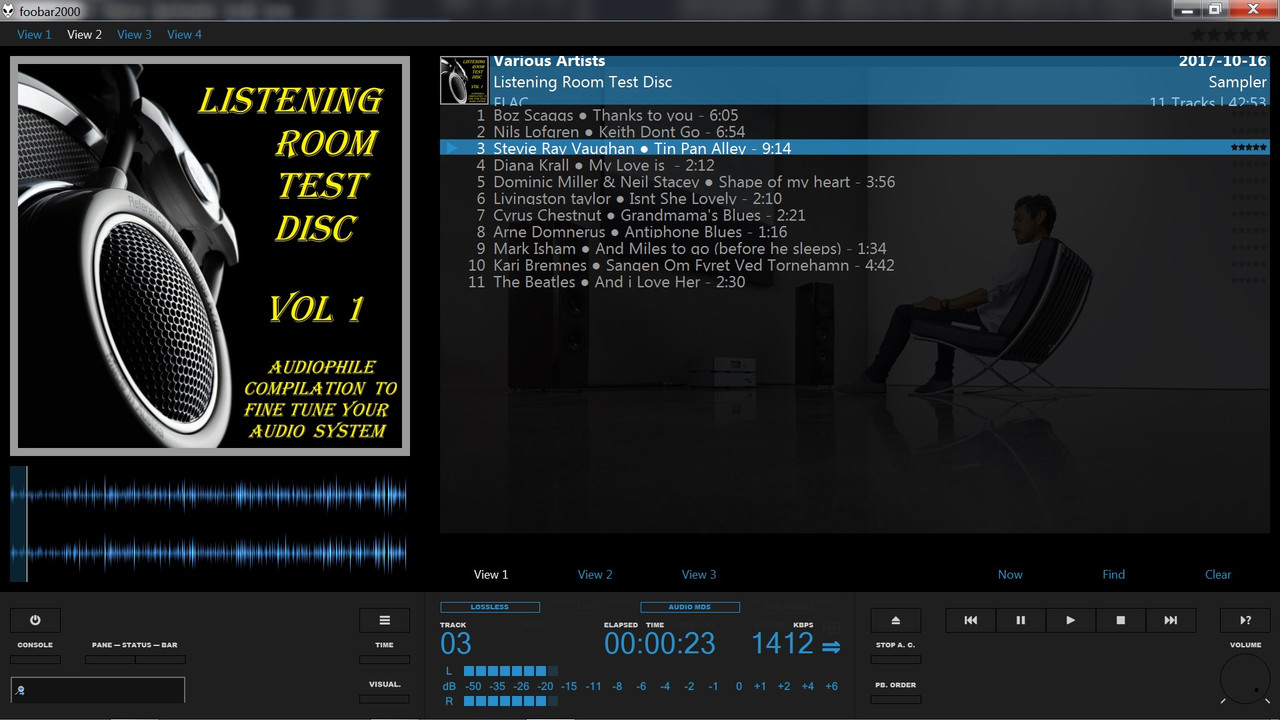
Task: Select playlist View 1 tab
Action: pyautogui.click(x=491, y=575)
